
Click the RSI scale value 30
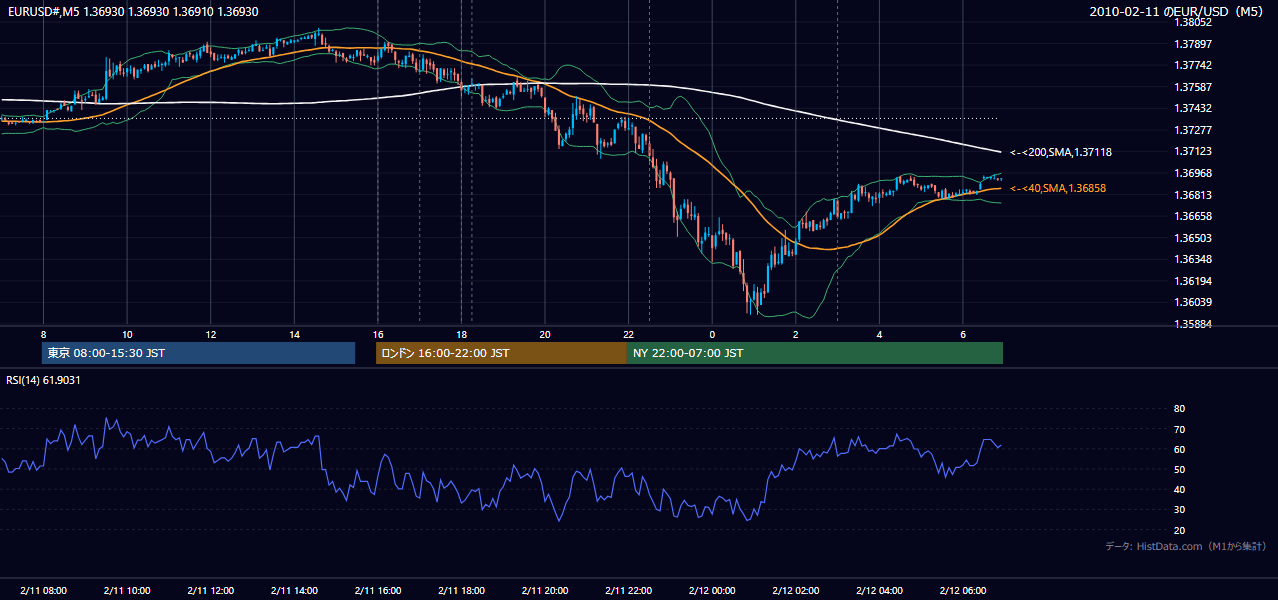(1179, 510)
